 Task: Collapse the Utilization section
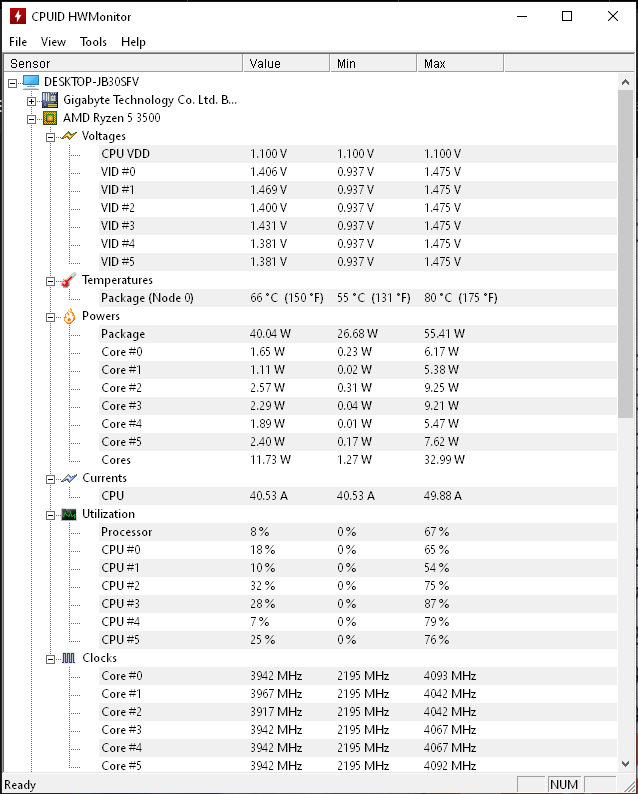(x=51, y=514)
